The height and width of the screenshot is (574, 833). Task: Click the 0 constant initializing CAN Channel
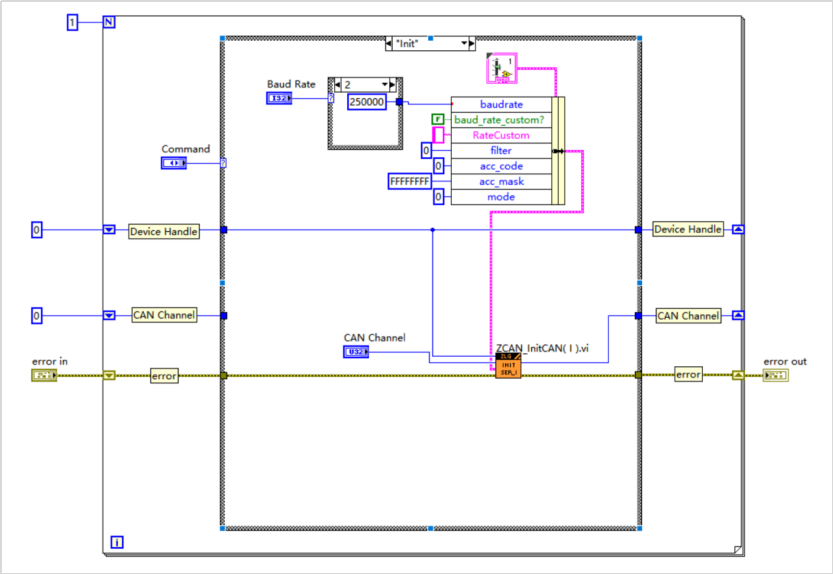[x=37, y=316]
